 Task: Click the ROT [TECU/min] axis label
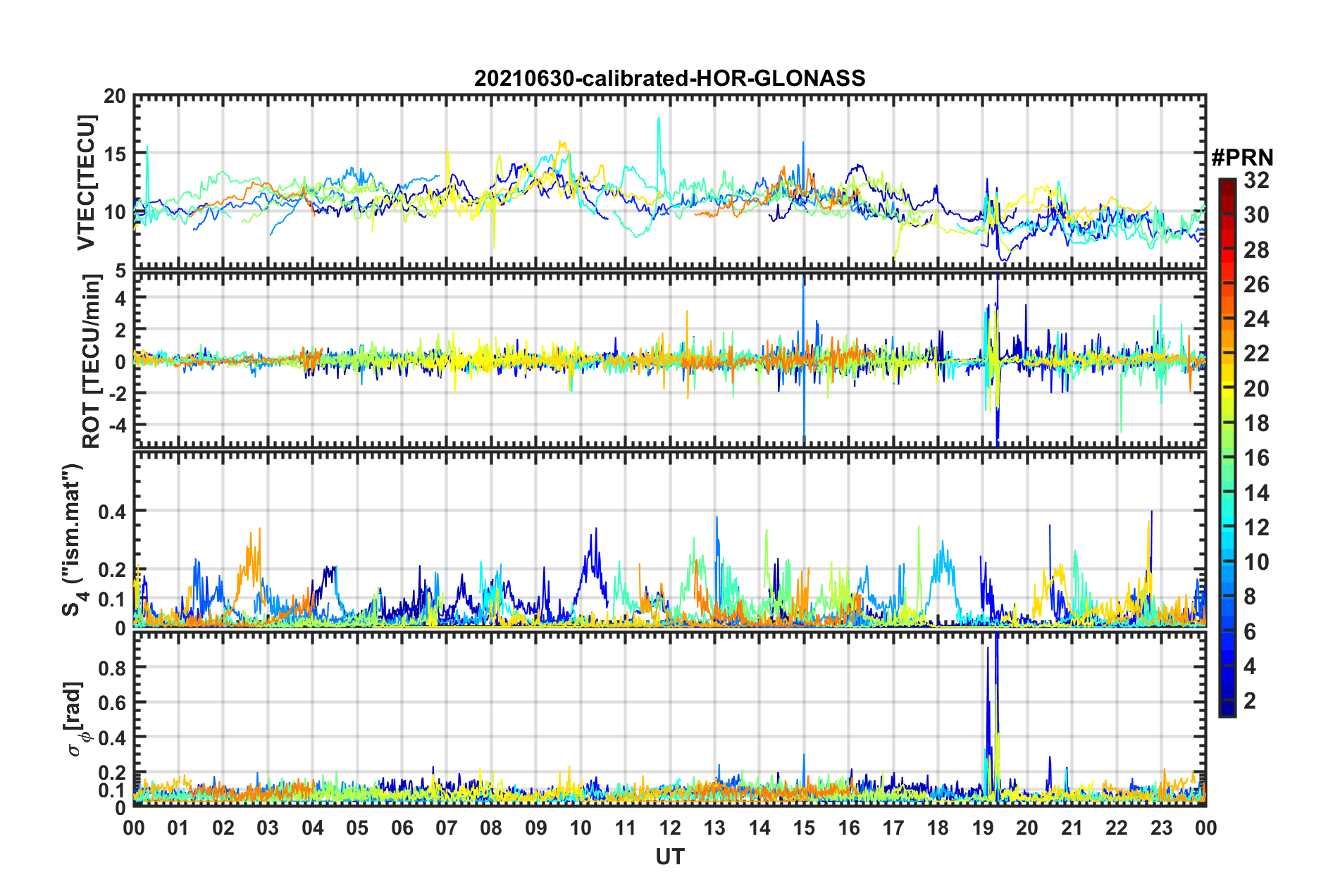click(x=92, y=361)
